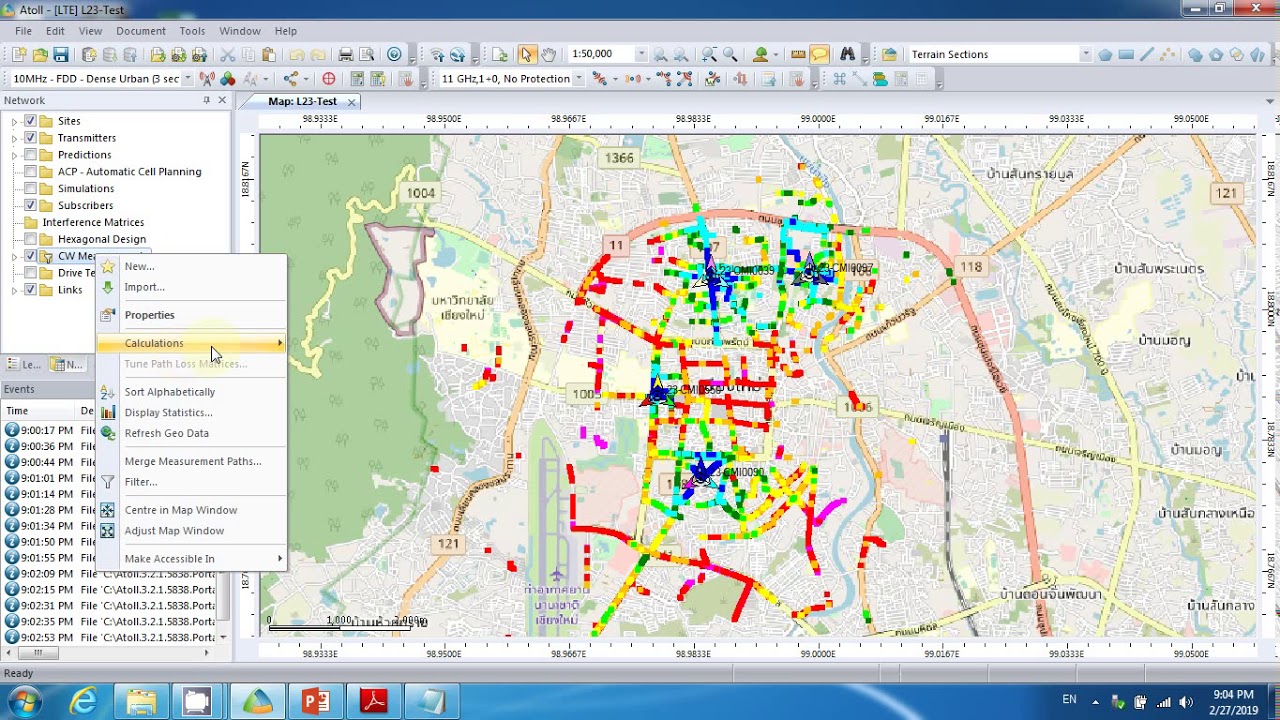Choose Sort Alphabetically from the menu
Image resolution: width=1280 pixels, height=720 pixels.
191,392
